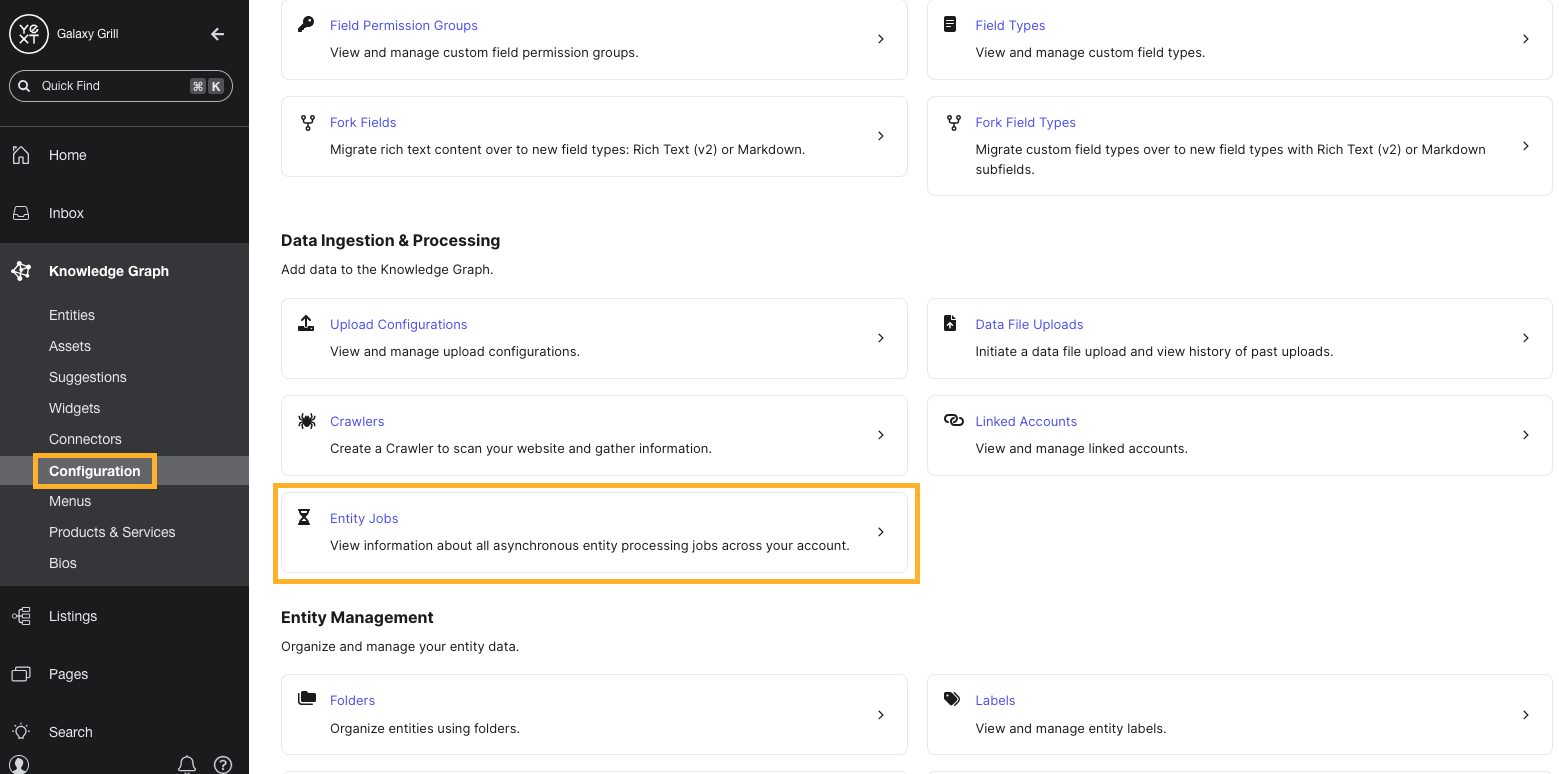Collapse sidebar with the back arrow
1559x774 pixels.
point(217,34)
